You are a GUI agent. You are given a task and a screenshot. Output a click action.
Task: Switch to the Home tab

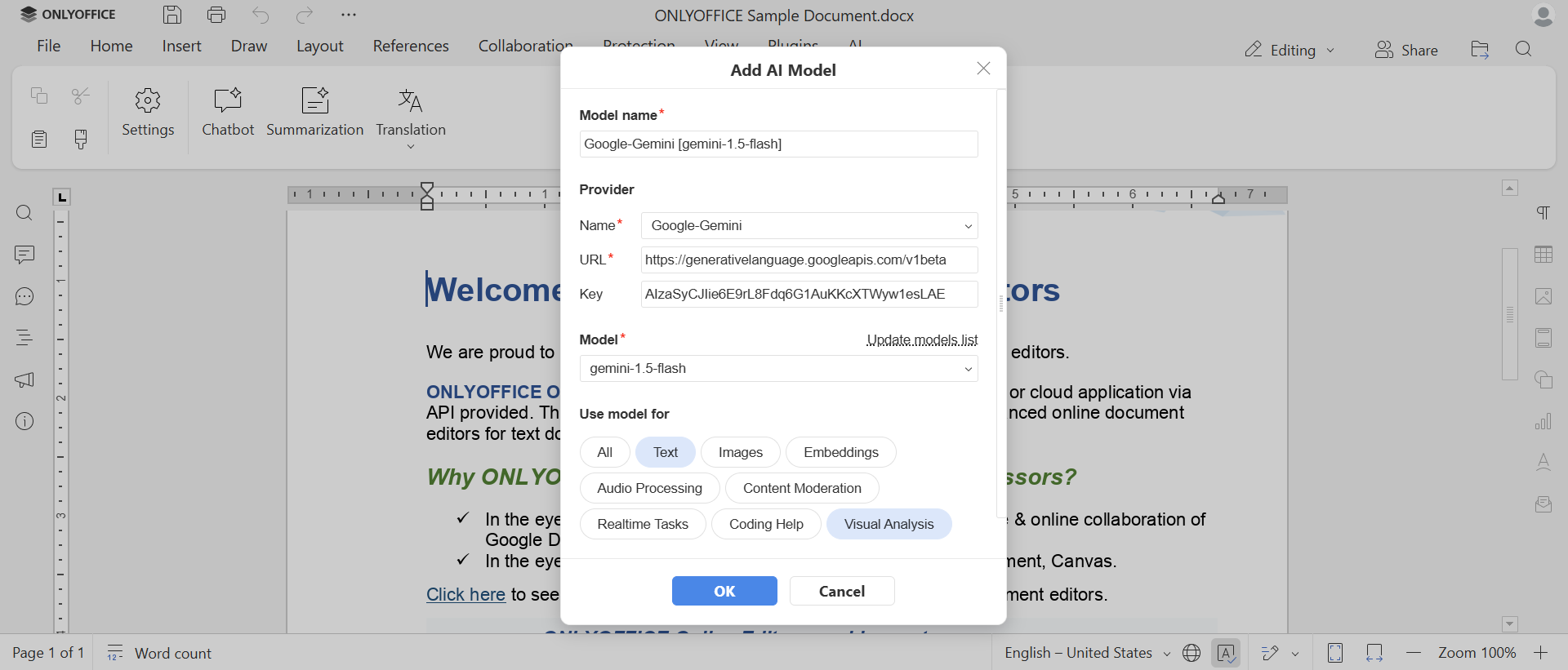[111, 46]
